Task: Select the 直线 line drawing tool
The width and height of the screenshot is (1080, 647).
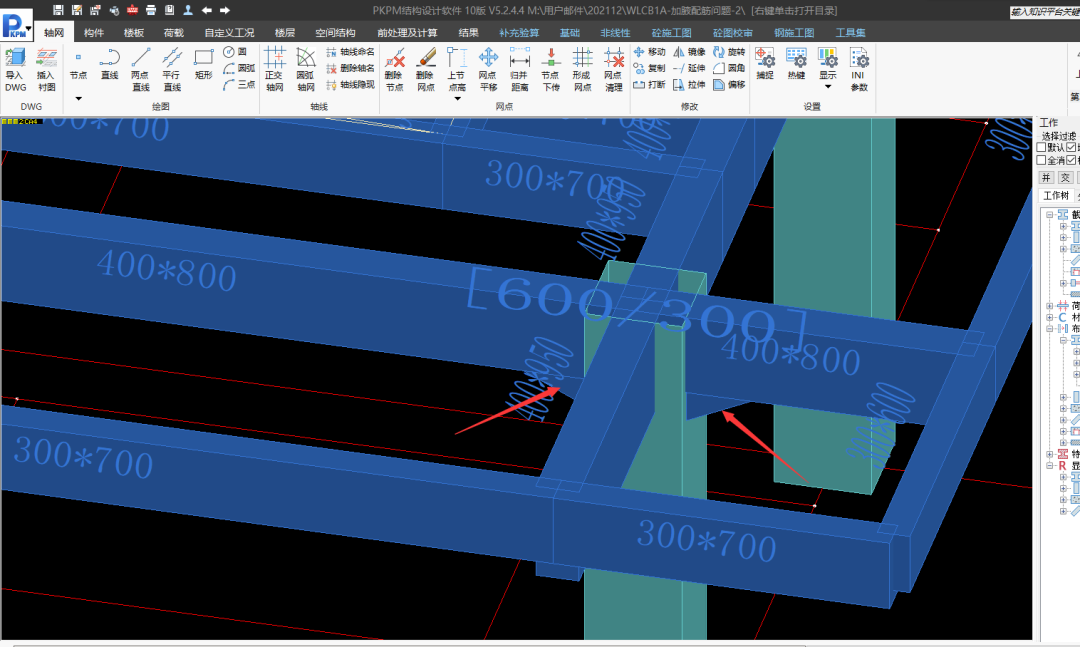Action: point(110,63)
